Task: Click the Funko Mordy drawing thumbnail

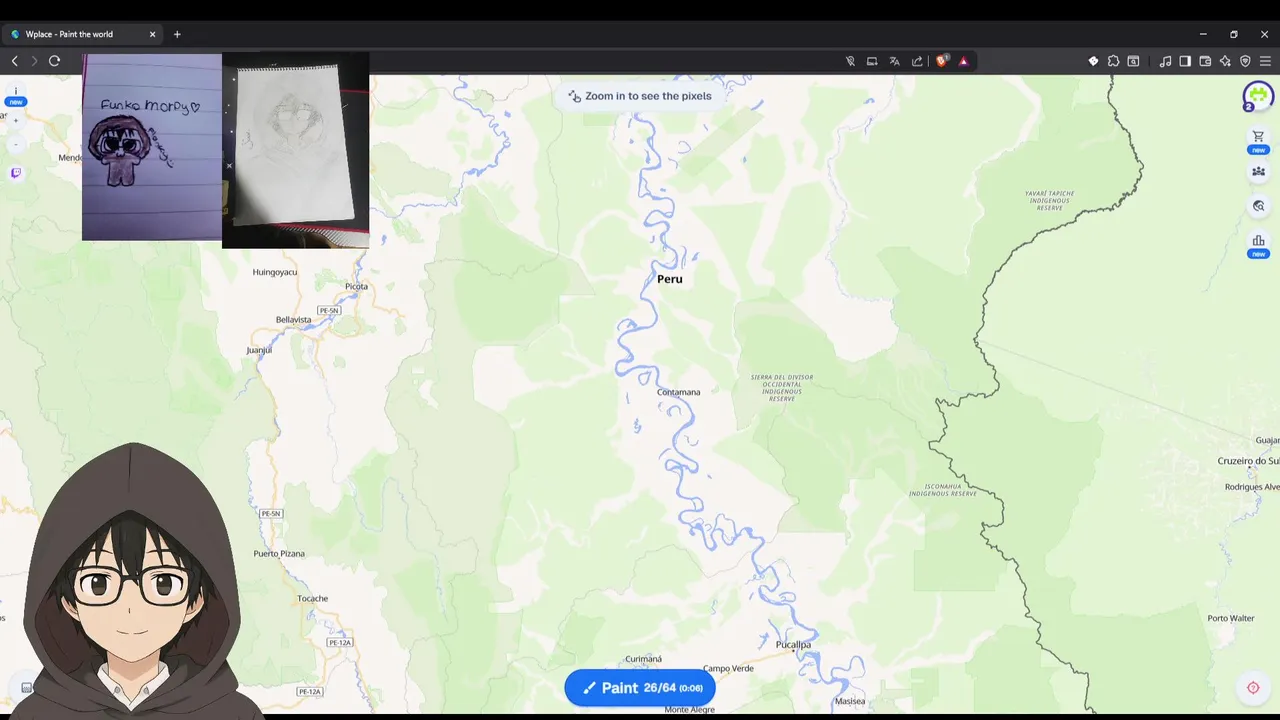Action: 152,147
